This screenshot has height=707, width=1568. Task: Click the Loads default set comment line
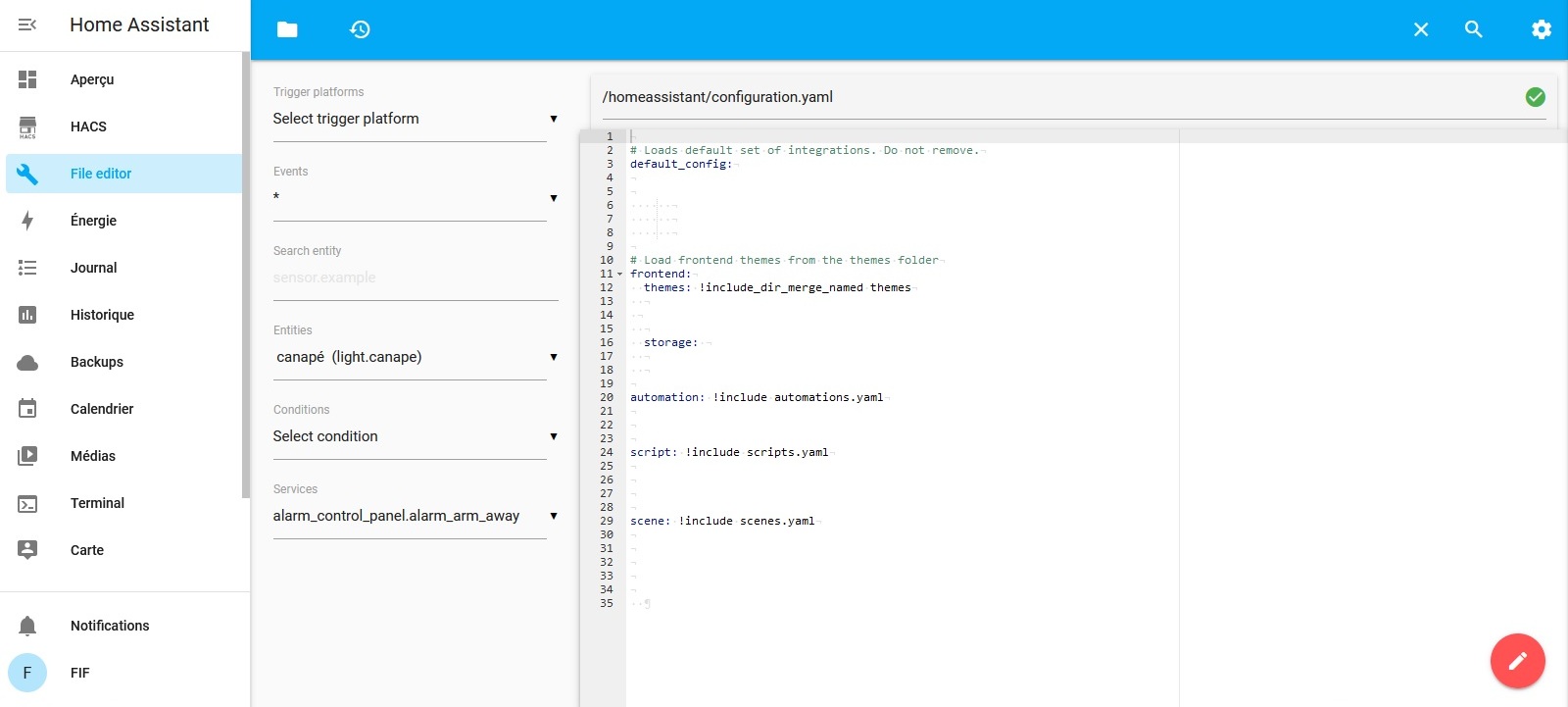[x=805, y=150]
